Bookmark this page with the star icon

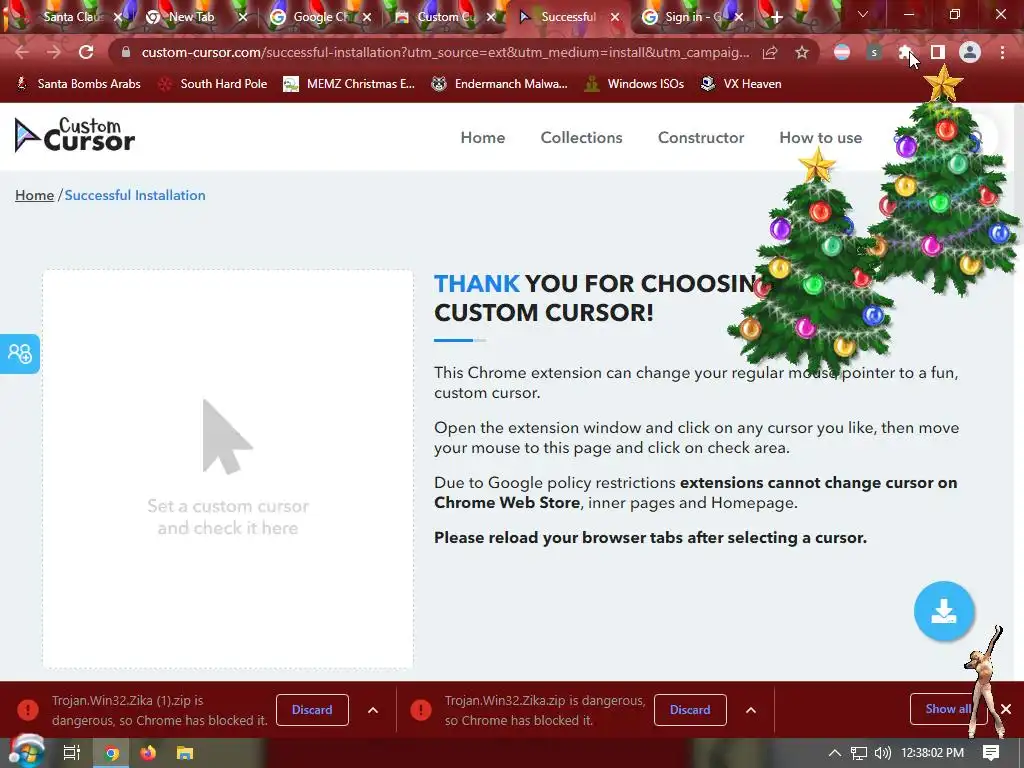coord(802,52)
